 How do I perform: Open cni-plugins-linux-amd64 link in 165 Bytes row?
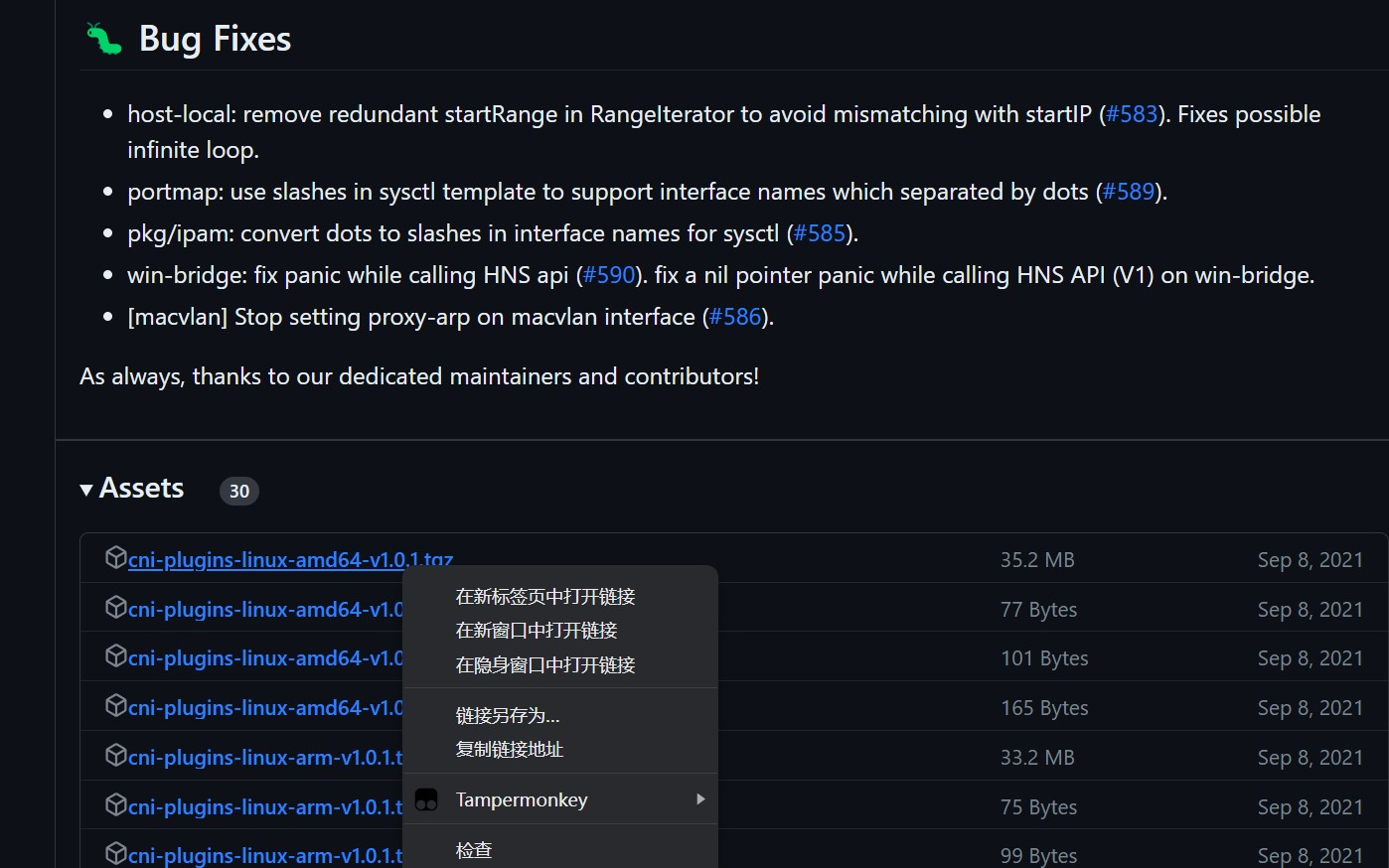tap(265, 708)
